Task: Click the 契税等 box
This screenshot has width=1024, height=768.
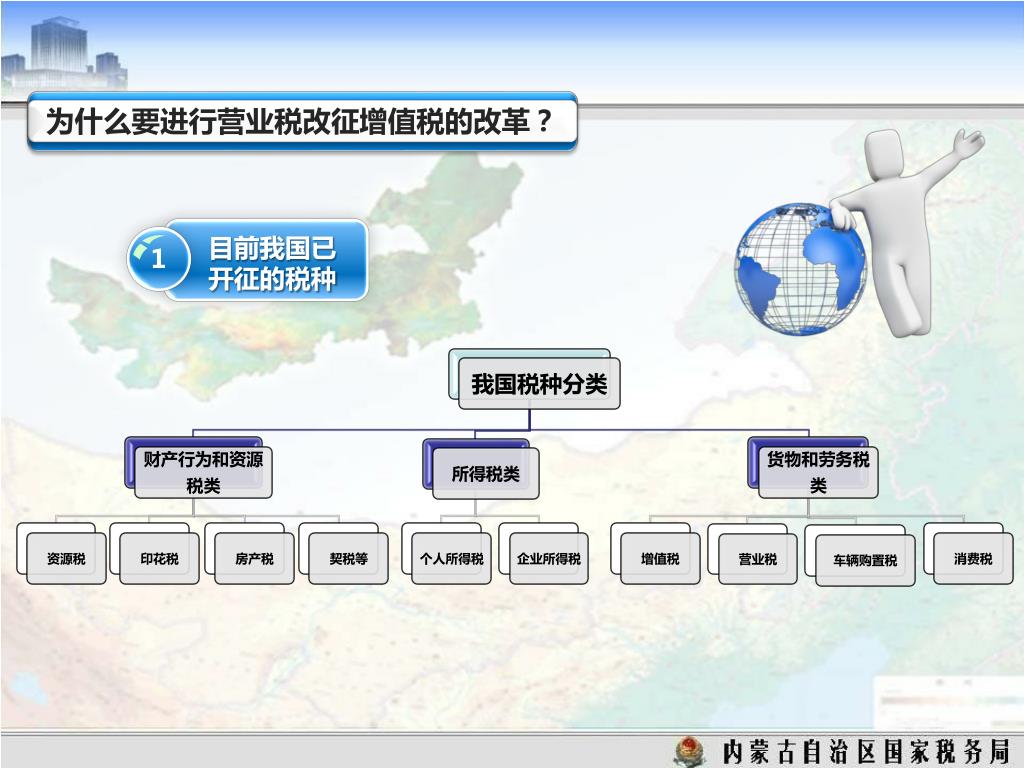Action: pyautogui.click(x=348, y=559)
